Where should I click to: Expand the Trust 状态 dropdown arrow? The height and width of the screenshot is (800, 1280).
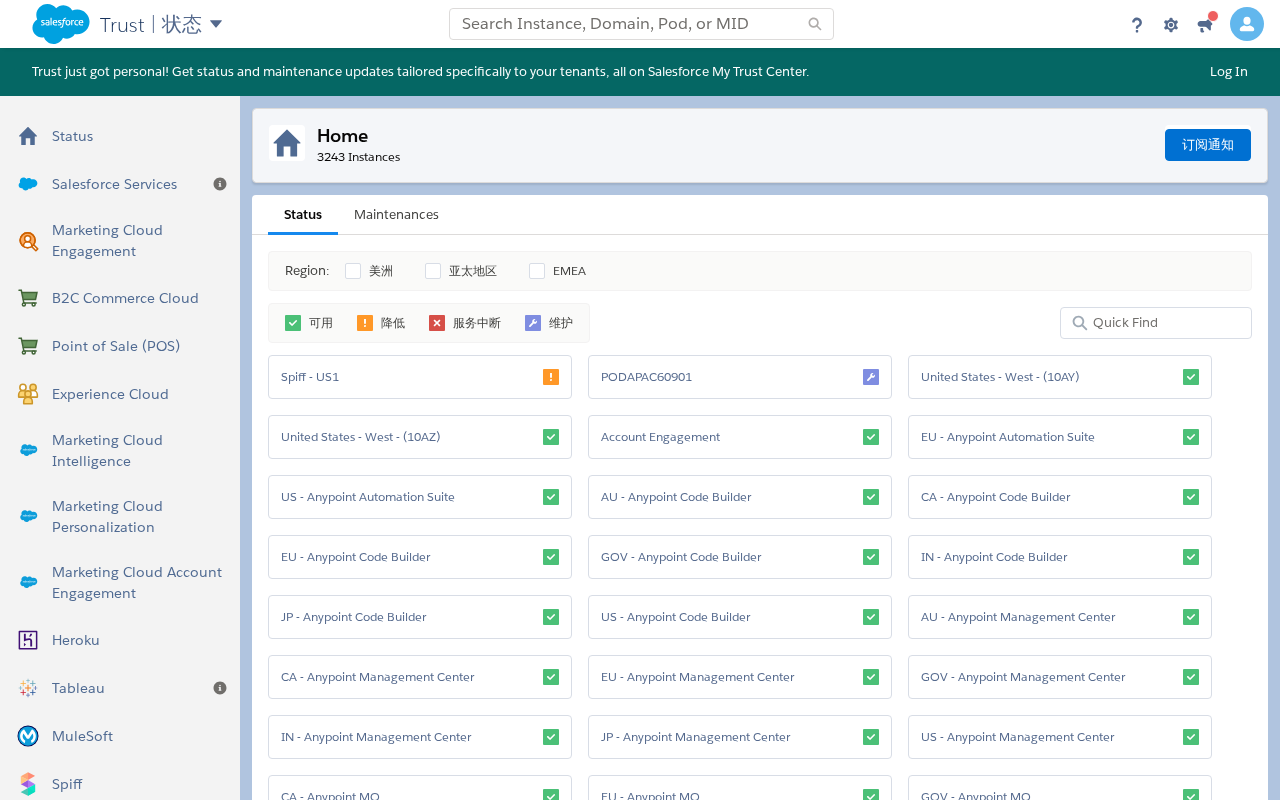coord(216,23)
